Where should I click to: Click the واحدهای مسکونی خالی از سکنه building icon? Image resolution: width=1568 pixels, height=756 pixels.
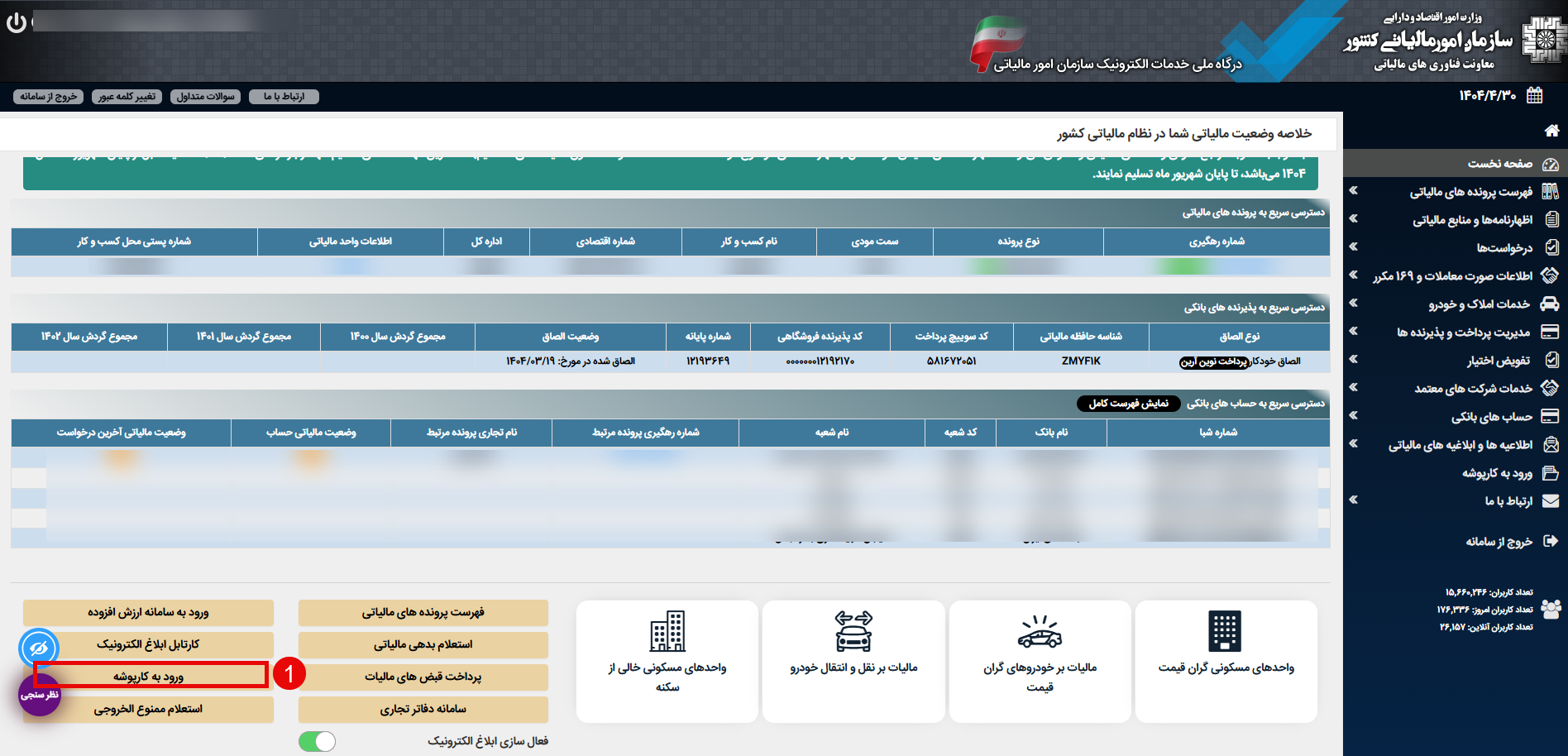click(x=667, y=632)
